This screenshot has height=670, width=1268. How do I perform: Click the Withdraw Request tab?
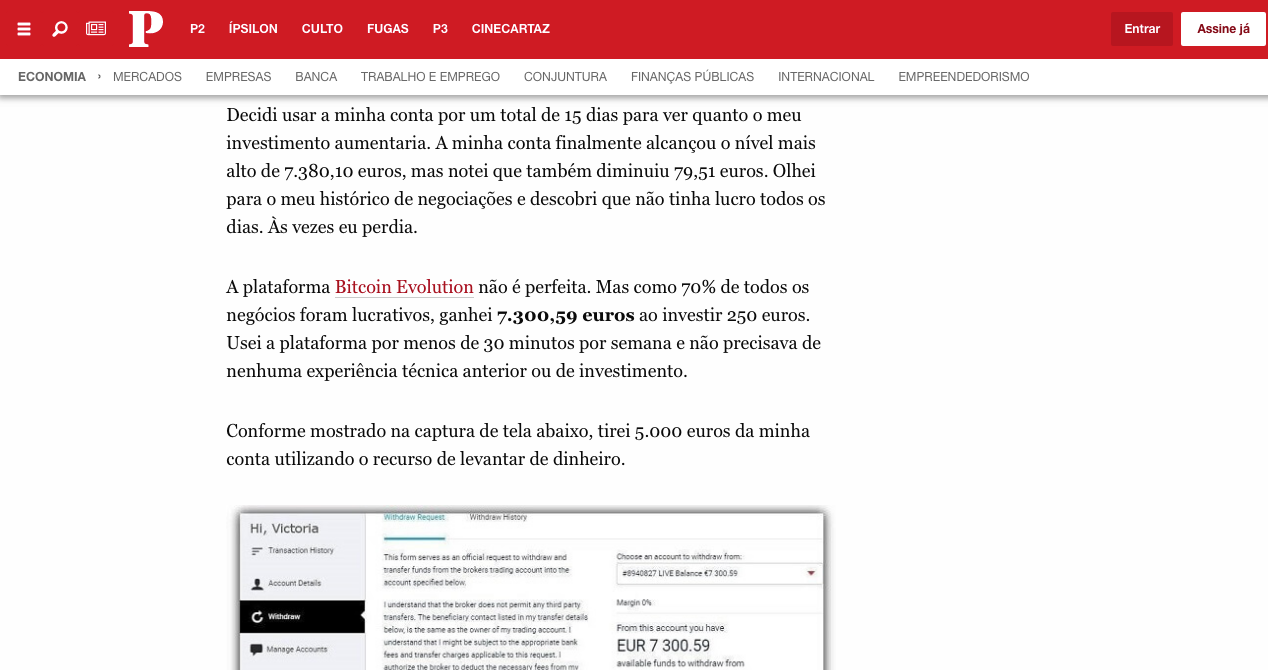tap(414, 518)
